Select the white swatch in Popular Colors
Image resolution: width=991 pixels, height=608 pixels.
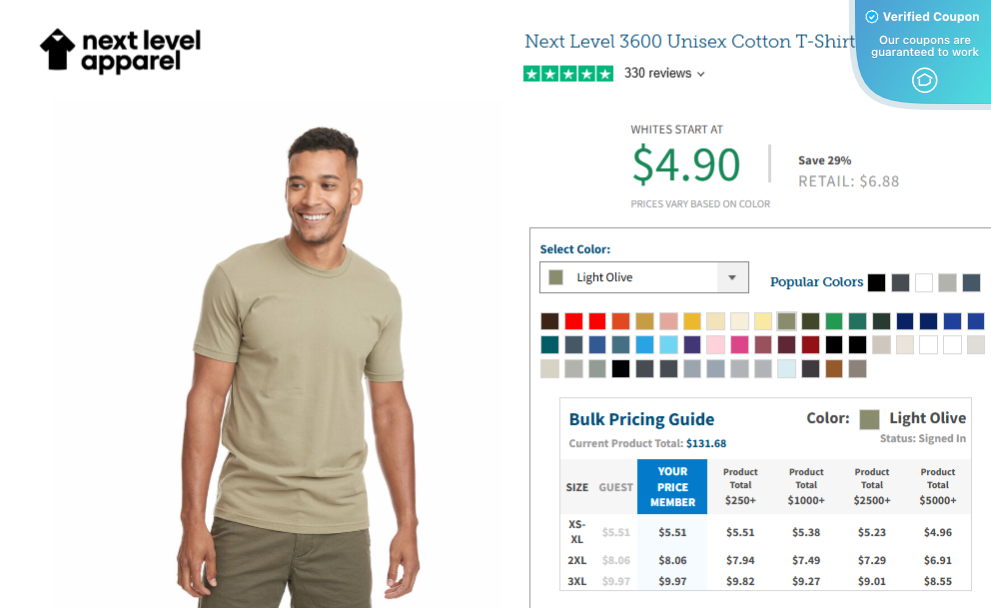(x=923, y=282)
